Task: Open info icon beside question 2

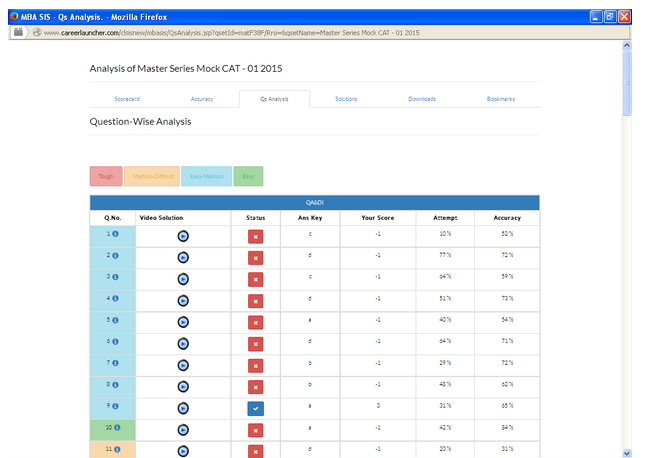Action: point(116,256)
